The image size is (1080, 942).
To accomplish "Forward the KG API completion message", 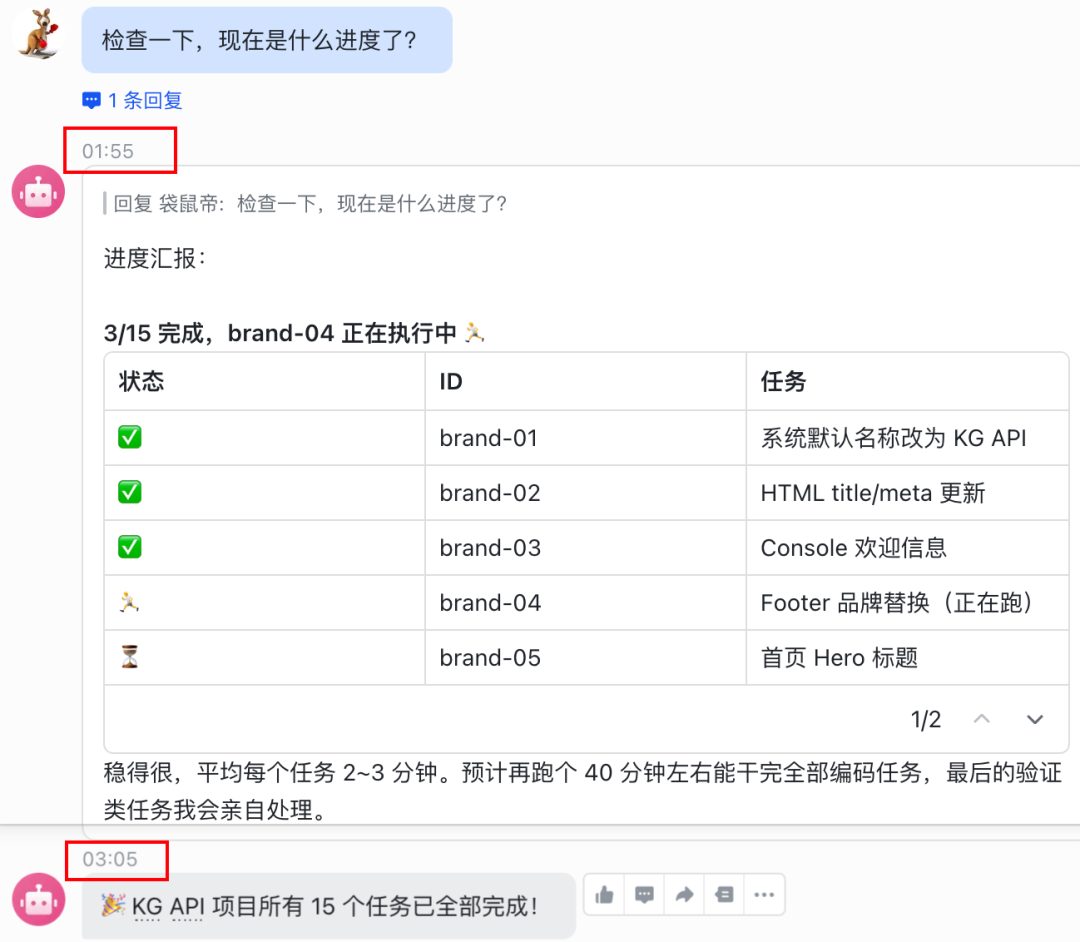I will tap(684, 894).
